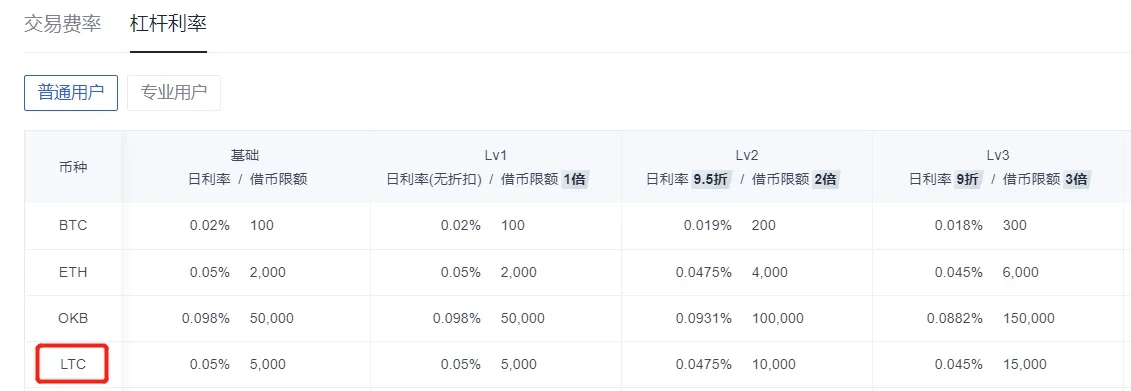Click BTC Lv3 rate 0.018%
The height and width of the screenshot is (391, 1131).
coord(959,226)
